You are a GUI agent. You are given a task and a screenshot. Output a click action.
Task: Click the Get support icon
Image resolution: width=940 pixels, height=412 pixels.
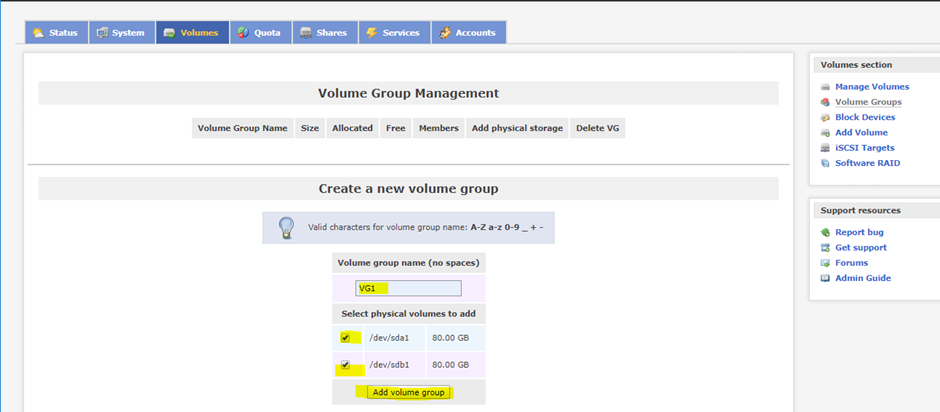tap(825, 248)
